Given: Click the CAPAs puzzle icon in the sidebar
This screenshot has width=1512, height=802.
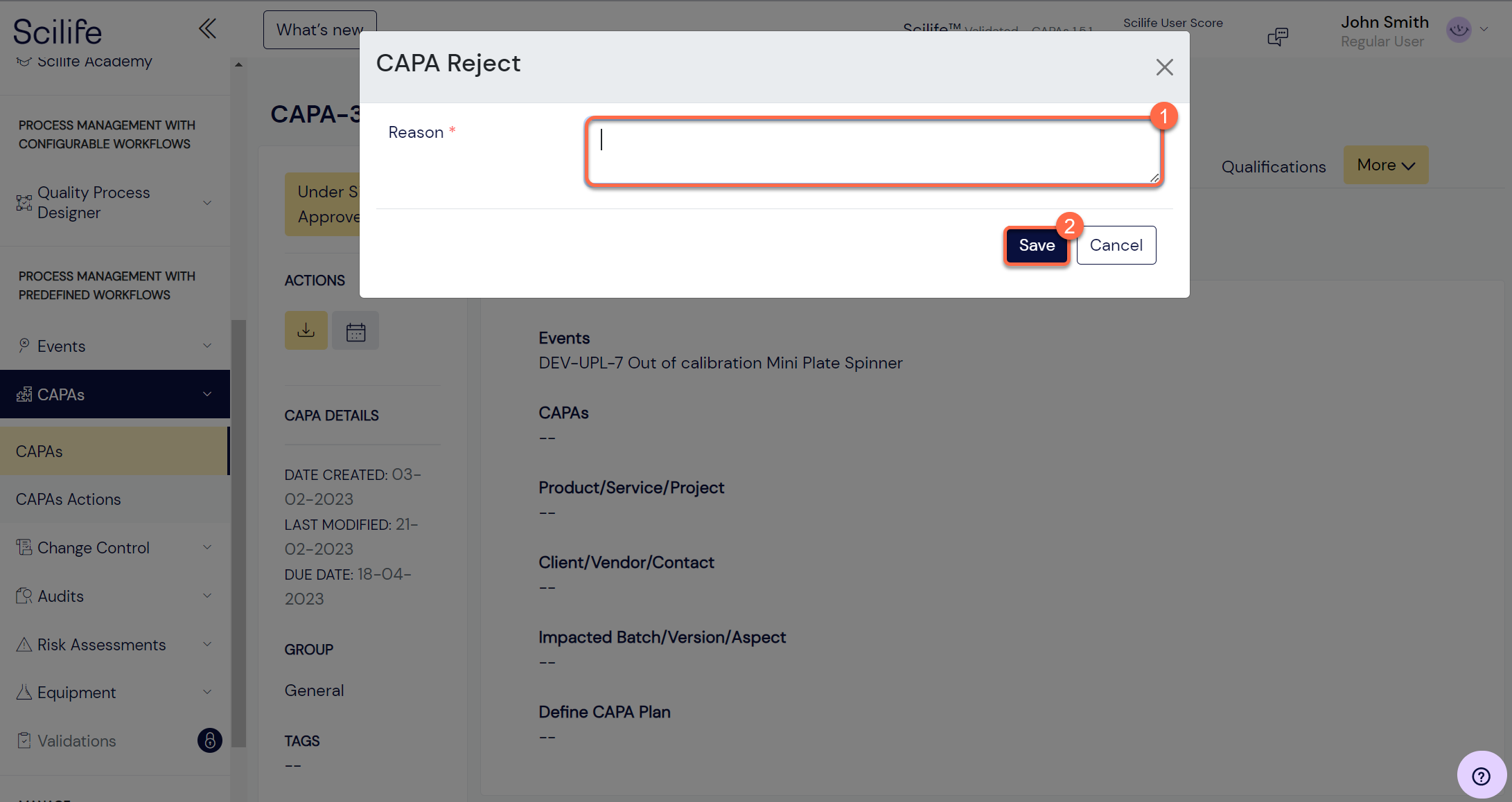Looking at the screenshot, I should [x=24, y=394].
